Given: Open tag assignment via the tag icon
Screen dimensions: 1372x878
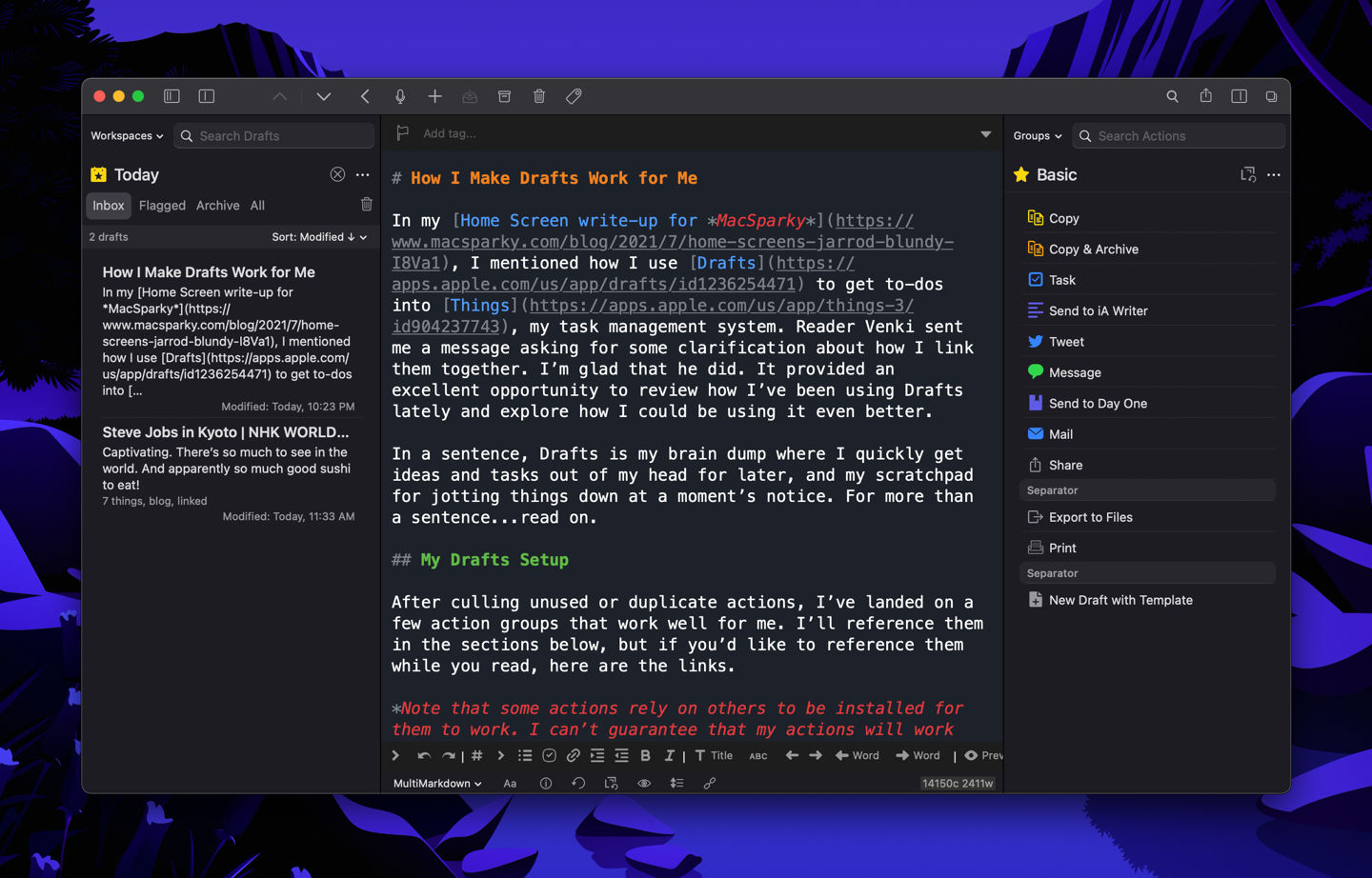Looking at the screenshot, I should (574, 96).
